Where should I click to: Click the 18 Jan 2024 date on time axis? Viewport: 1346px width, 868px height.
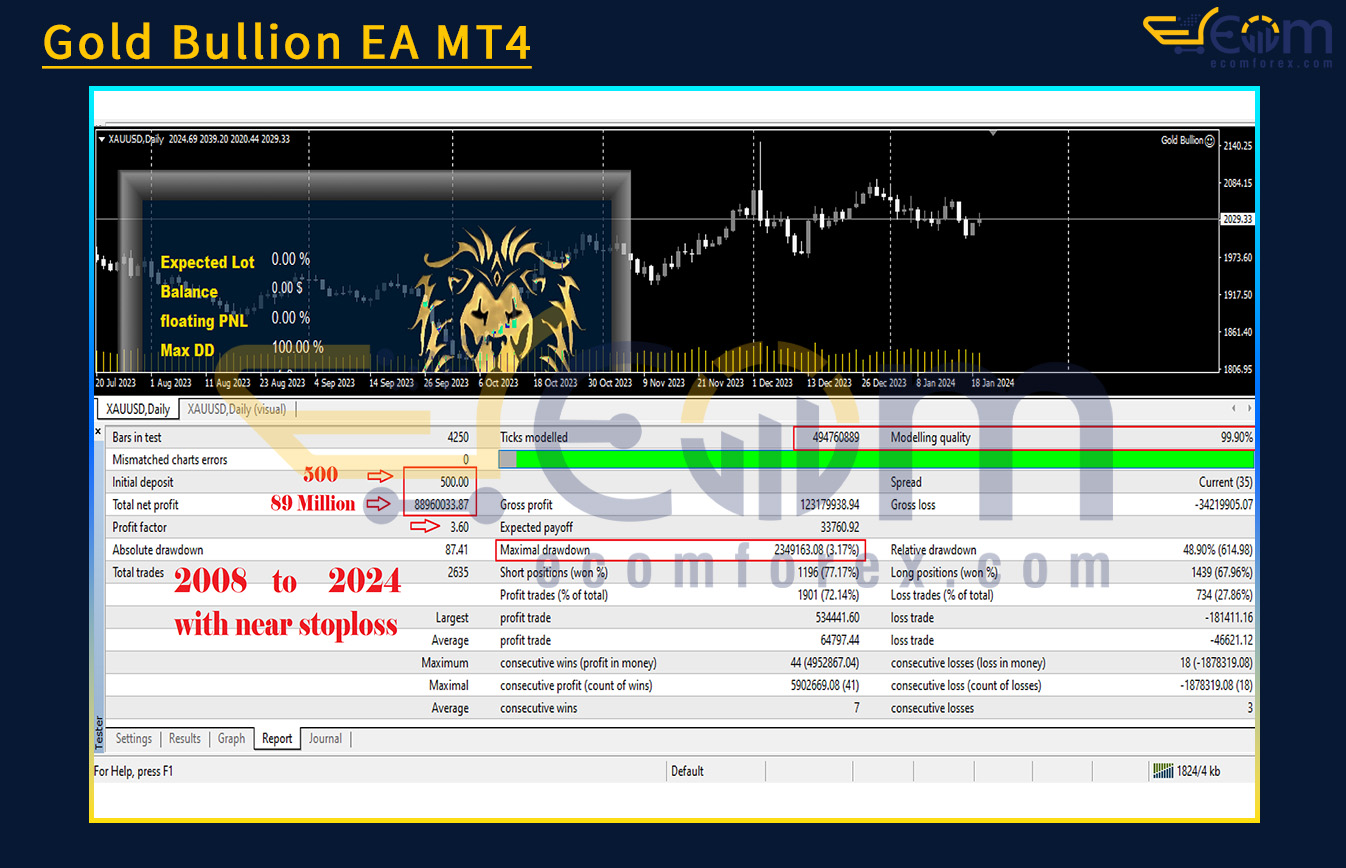coord(993,383)
